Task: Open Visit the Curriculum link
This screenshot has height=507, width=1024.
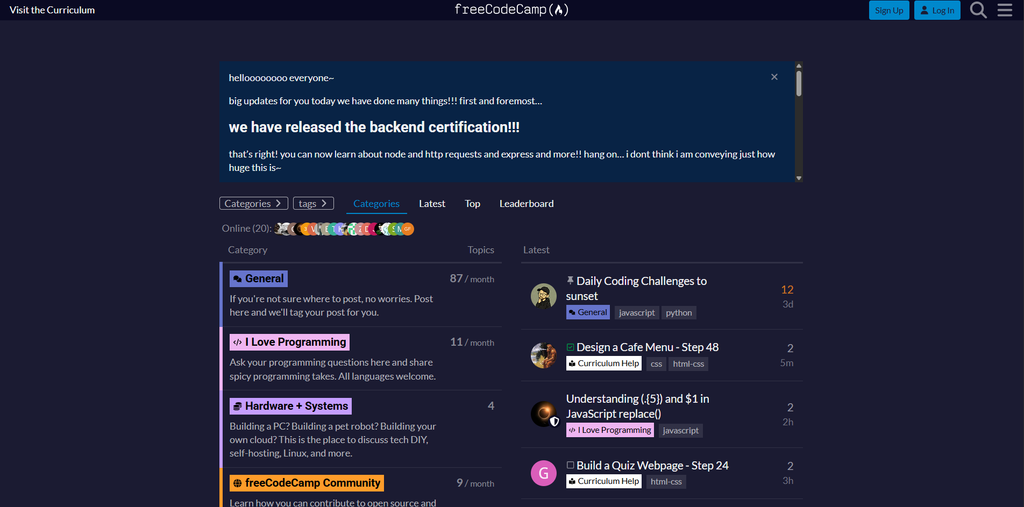Action: (x=52, y=10)
